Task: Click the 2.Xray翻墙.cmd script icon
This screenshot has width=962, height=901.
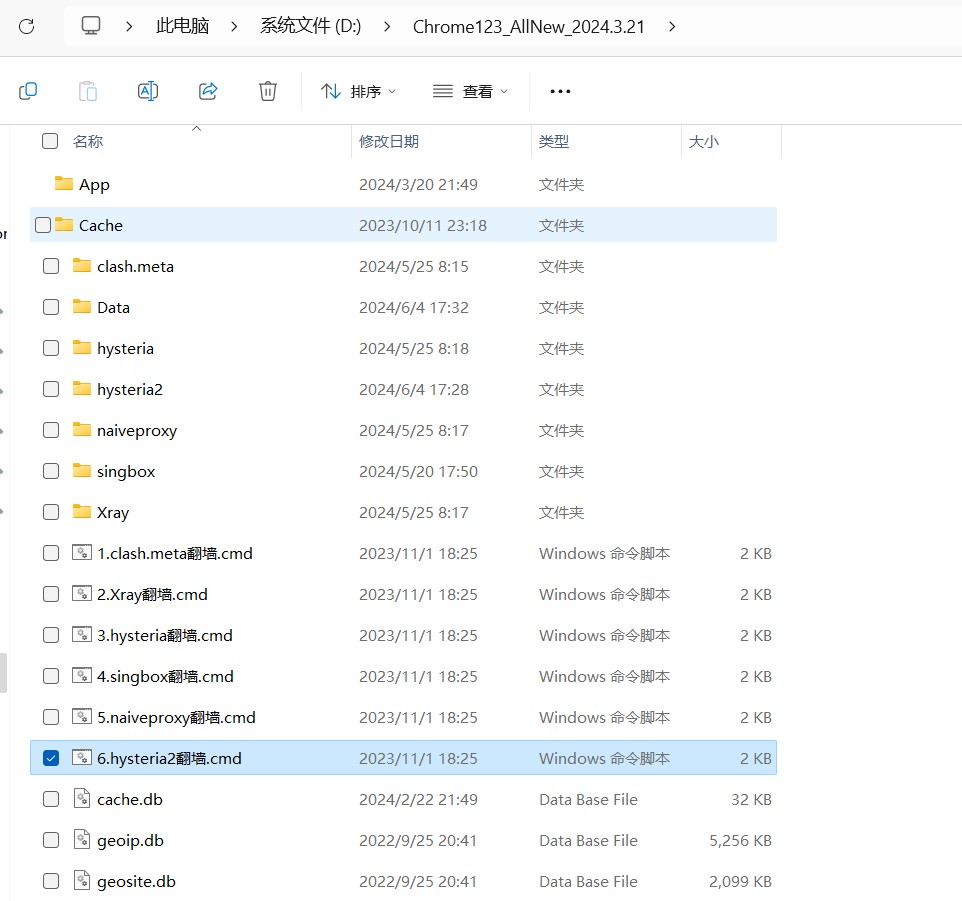Action: pos(82,594)
